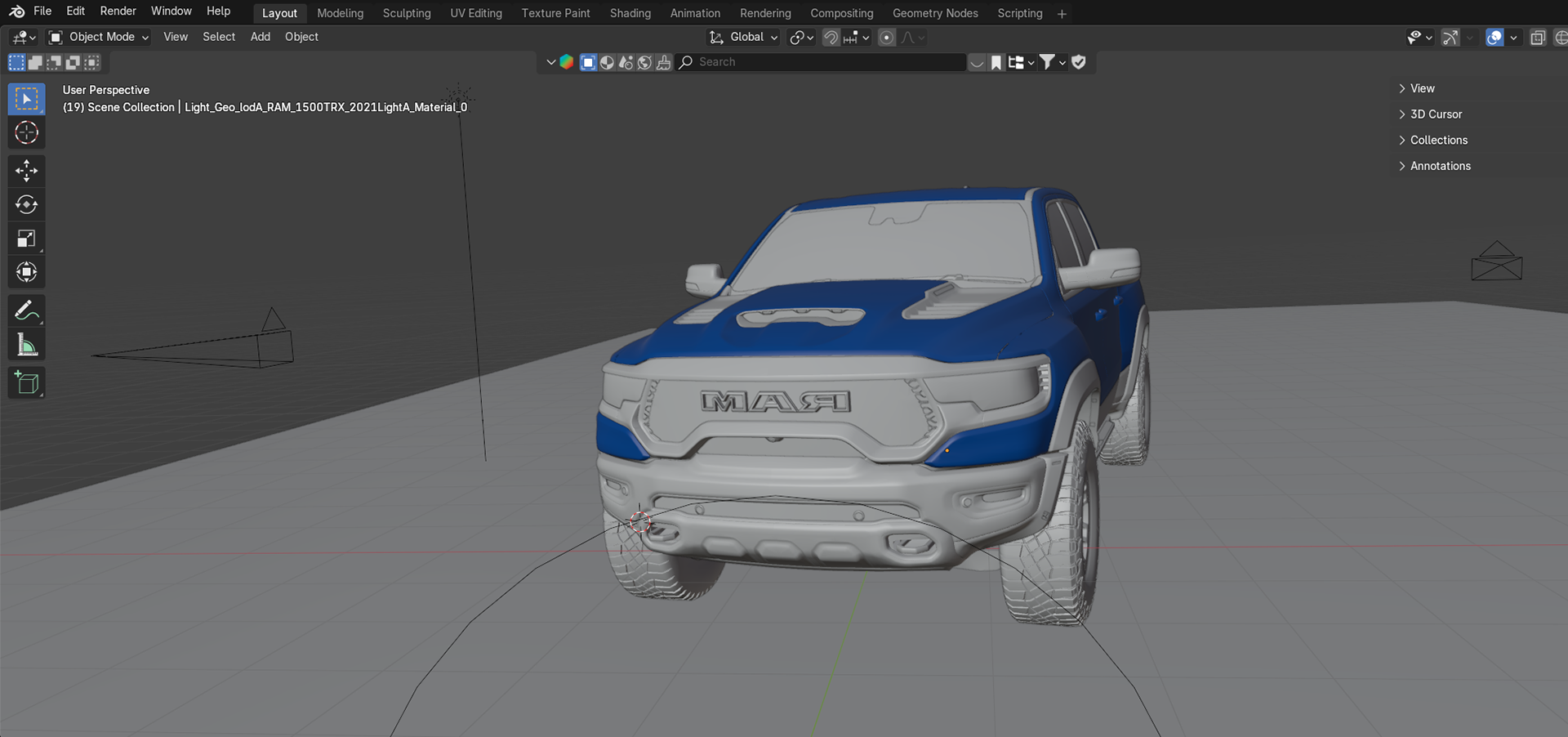
Task: Select the Rotate tool
Action: click(26, 204)
